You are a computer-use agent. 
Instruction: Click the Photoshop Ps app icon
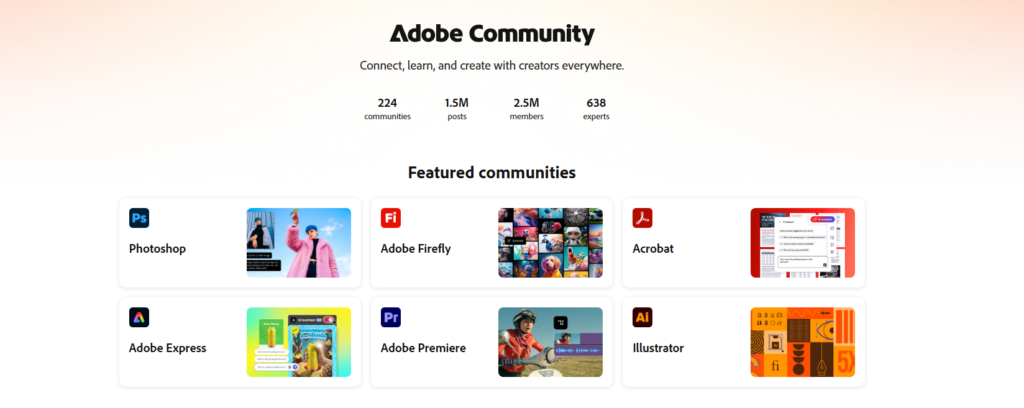coord(139,218)
